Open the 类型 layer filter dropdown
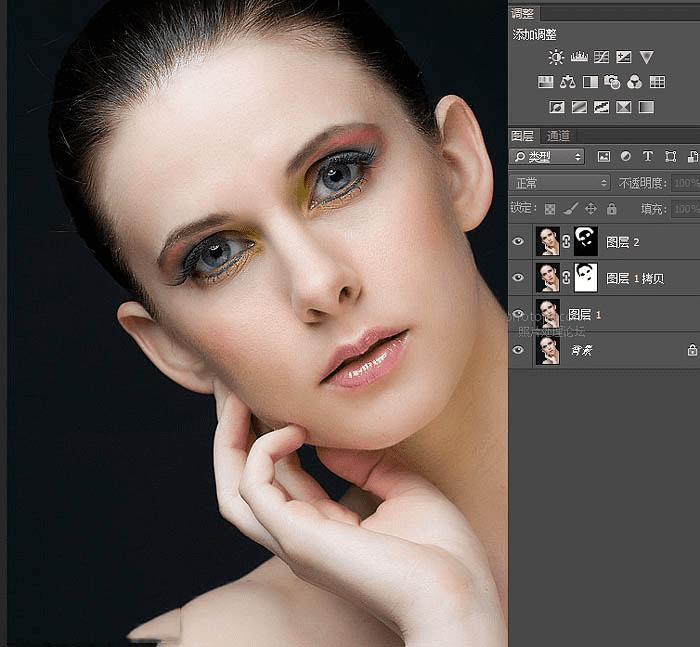The width and height of the screenshot is (700, 647). 547,157
